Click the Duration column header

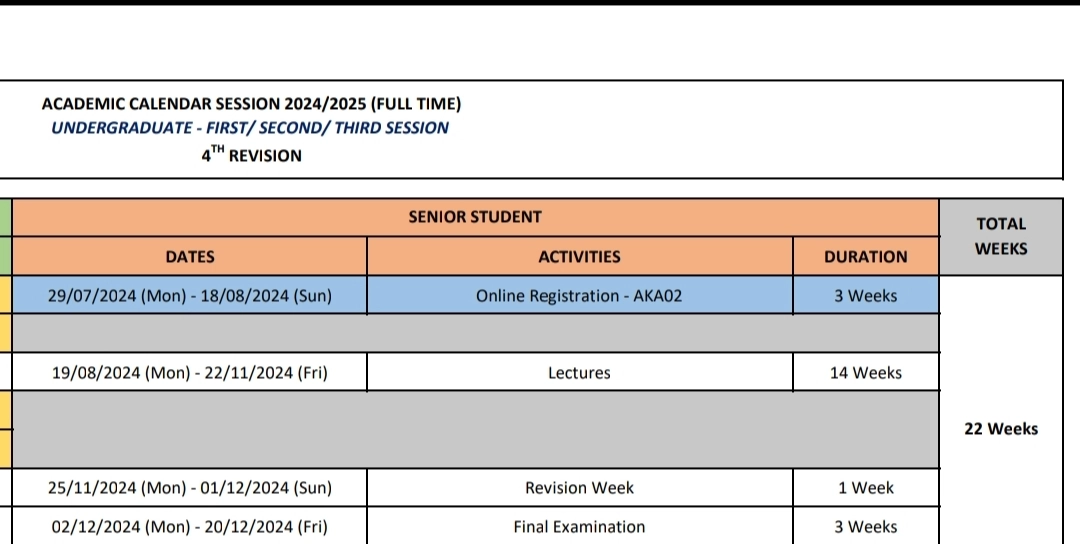[x=866, y=256]
